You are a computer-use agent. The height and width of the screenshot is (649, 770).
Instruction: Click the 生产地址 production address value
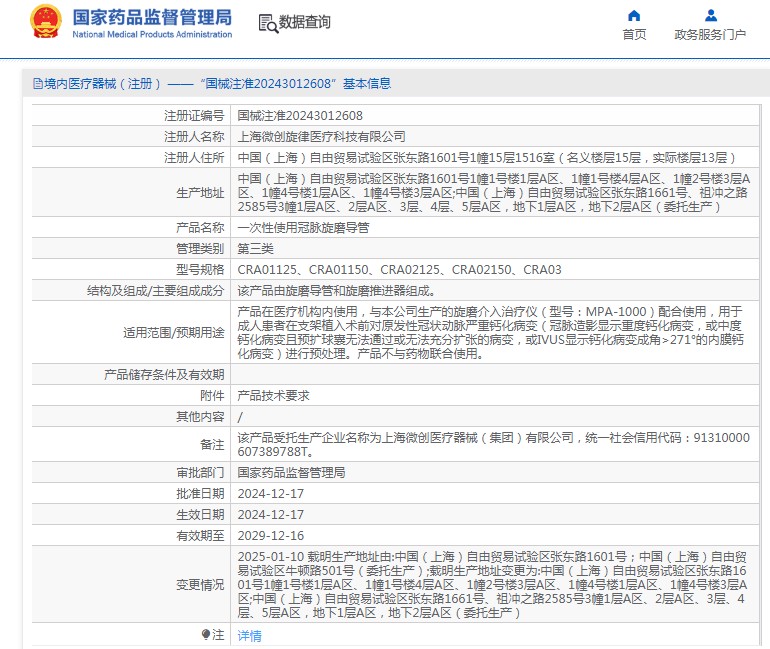[x=494, y=193]
